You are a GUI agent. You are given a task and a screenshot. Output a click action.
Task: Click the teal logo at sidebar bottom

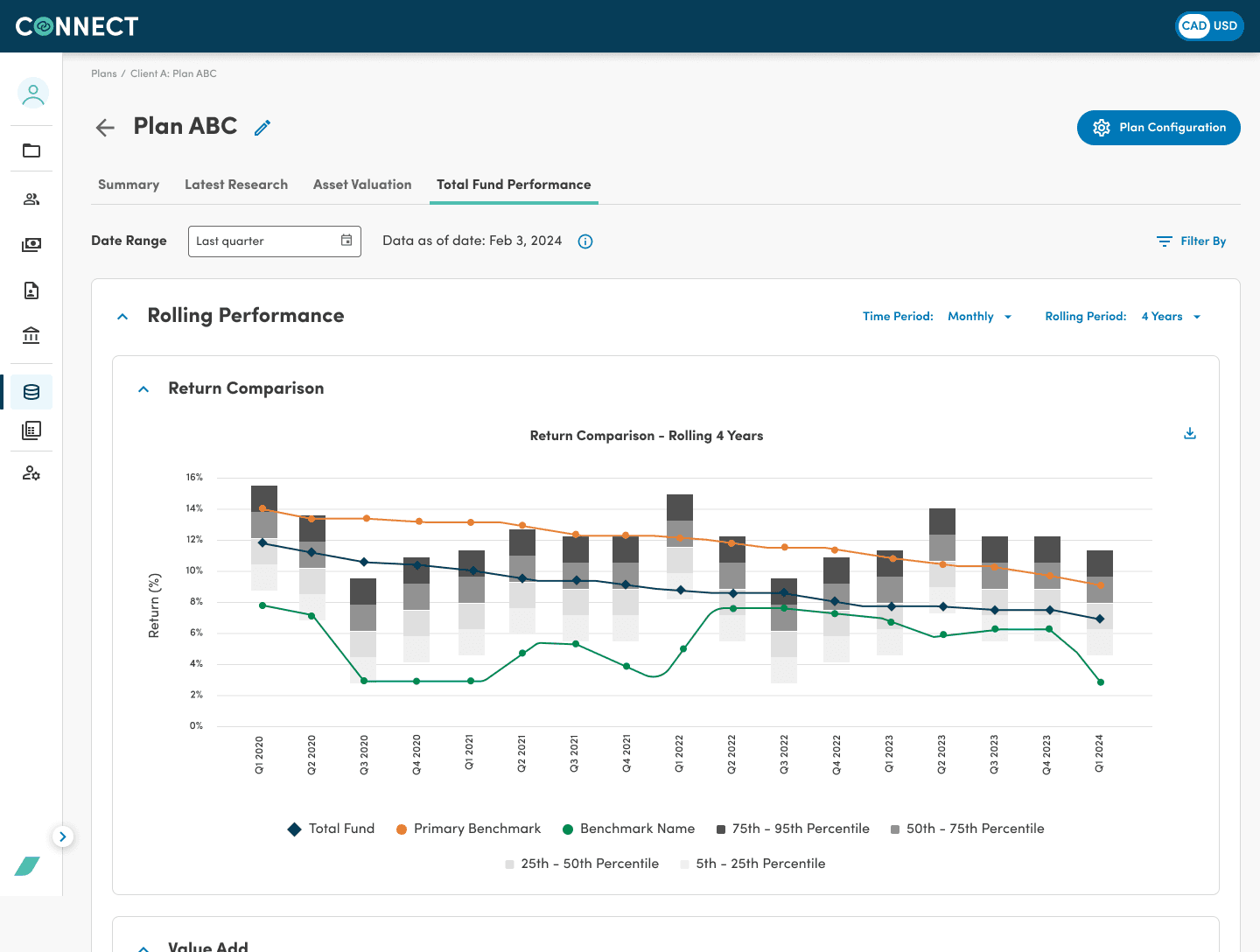(x=27, y=866)
